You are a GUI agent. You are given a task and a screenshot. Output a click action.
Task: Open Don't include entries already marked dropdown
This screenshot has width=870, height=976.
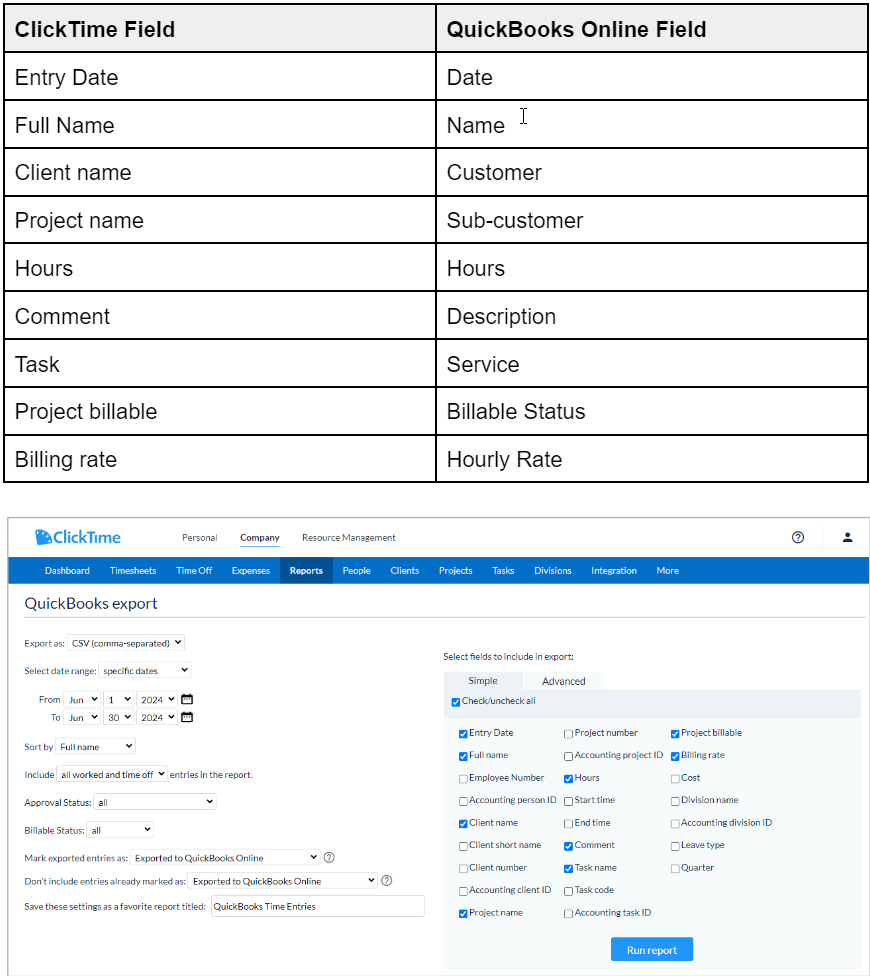click(x=282, y=880)
